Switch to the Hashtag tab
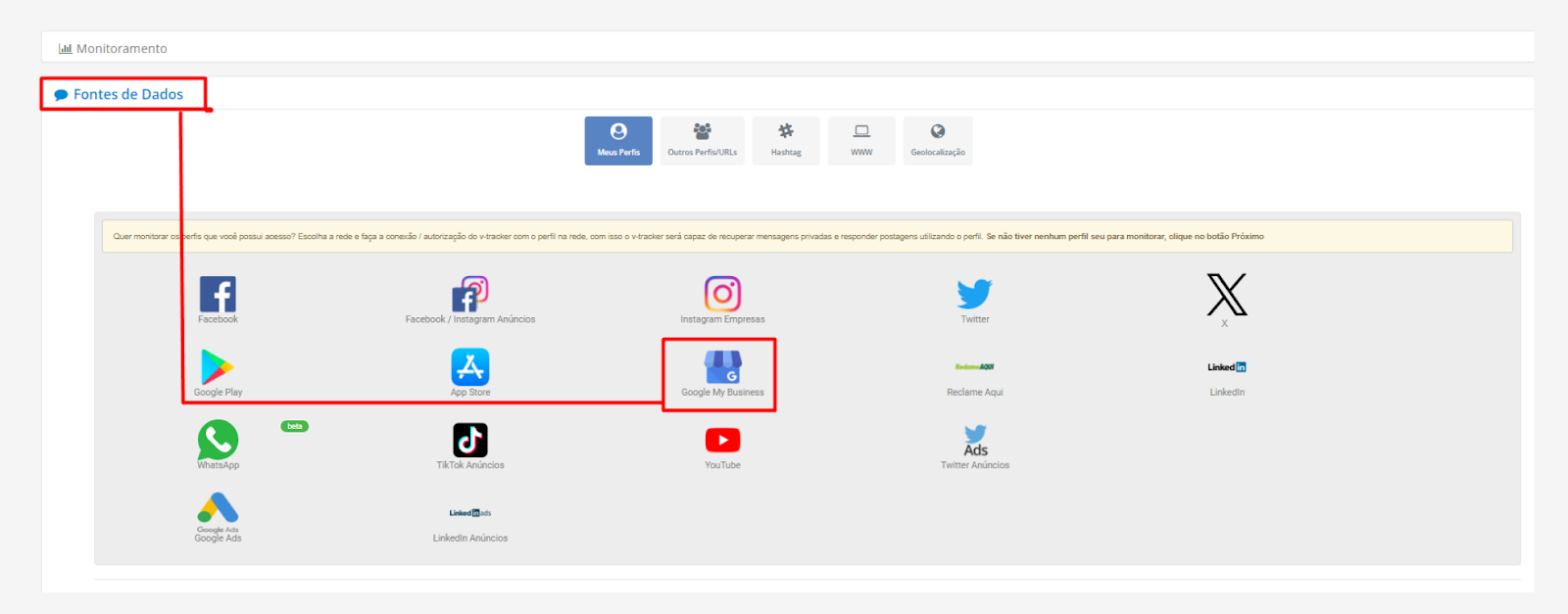1568x614 pixels. tap(786, 141)
